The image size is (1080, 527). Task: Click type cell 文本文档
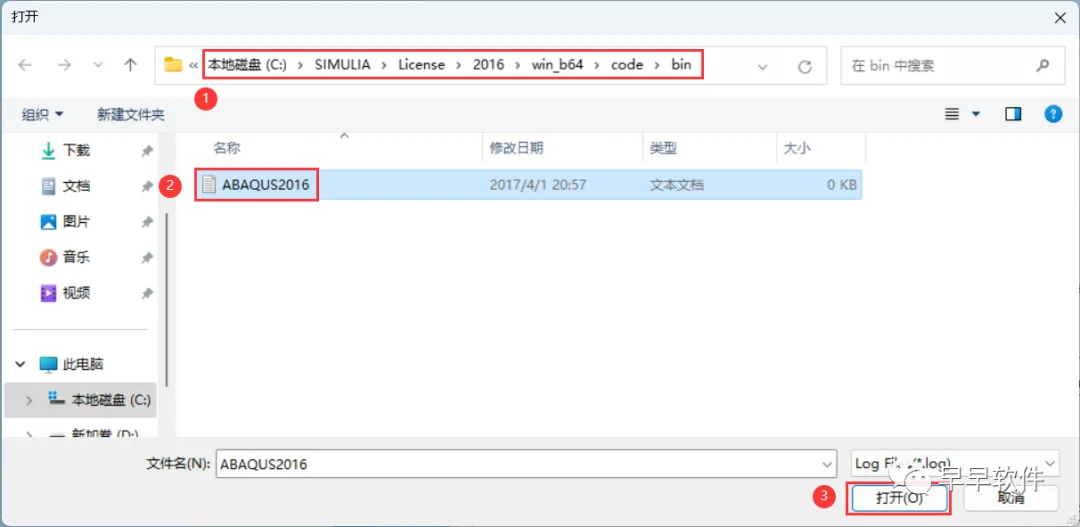pos(676,185)
